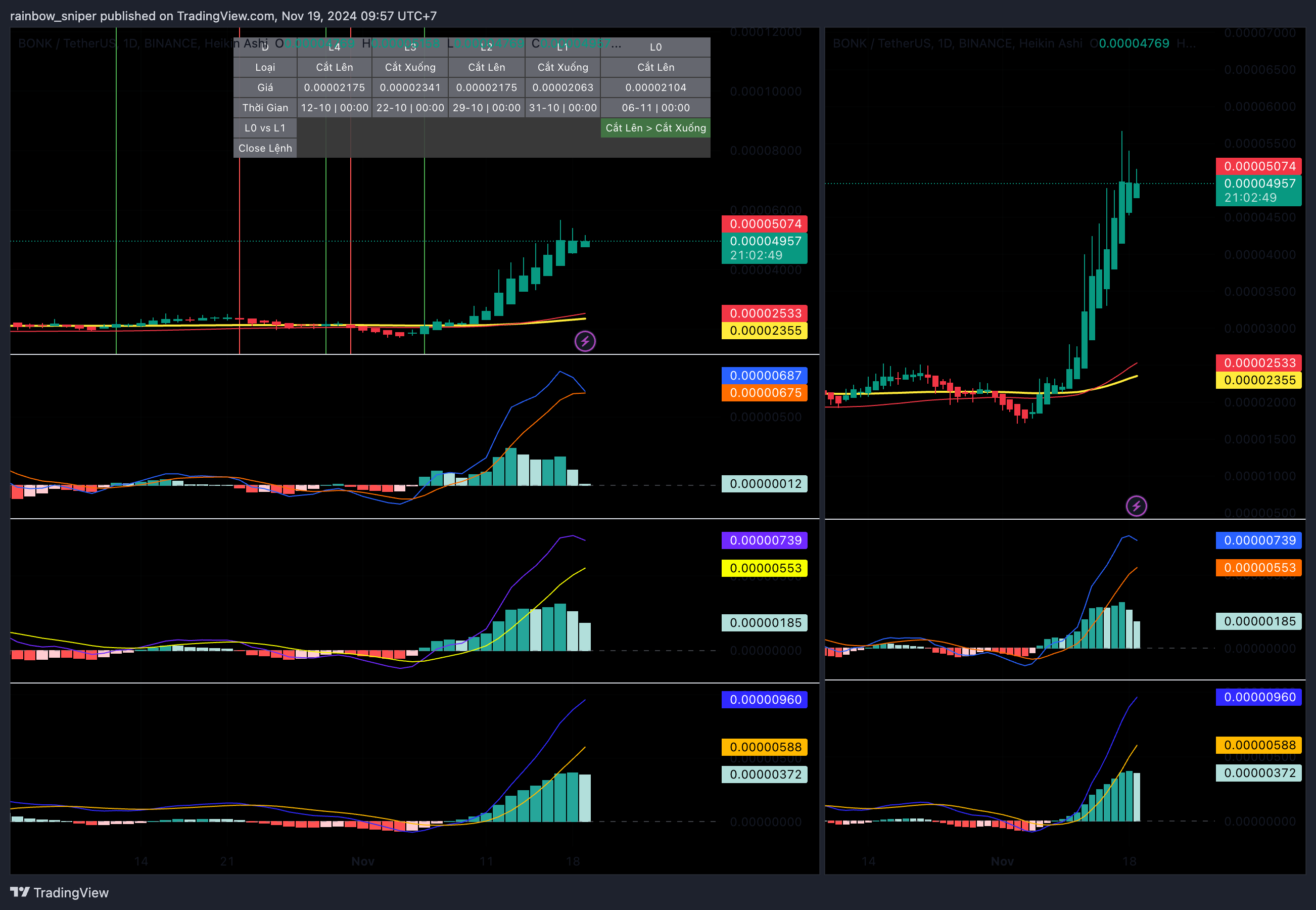The image size is (1316, 910).
Task: Open the rainbow_sniper published on TradingView.com header
Action: (223, 16)
